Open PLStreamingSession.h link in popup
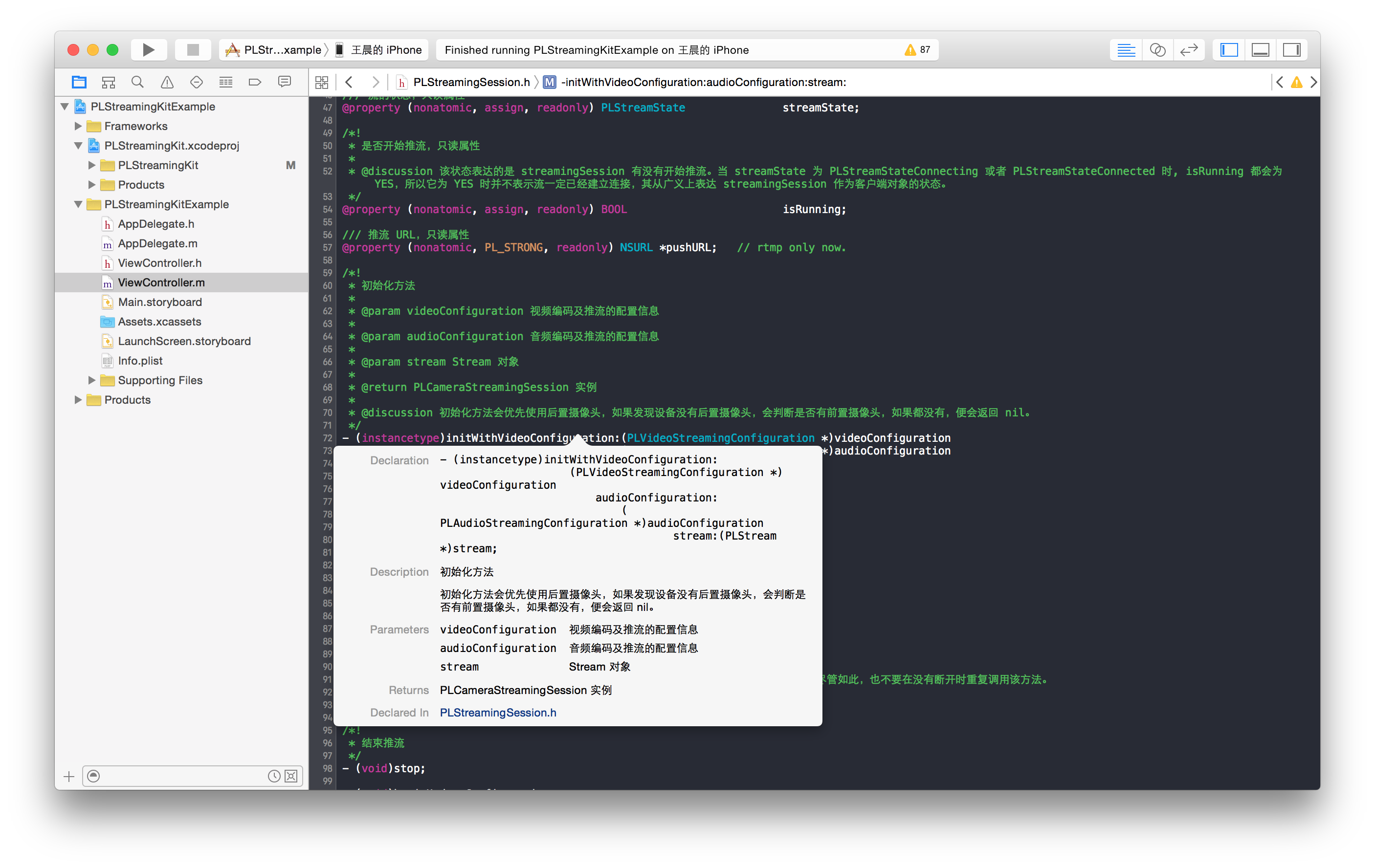 click(497, 712)
